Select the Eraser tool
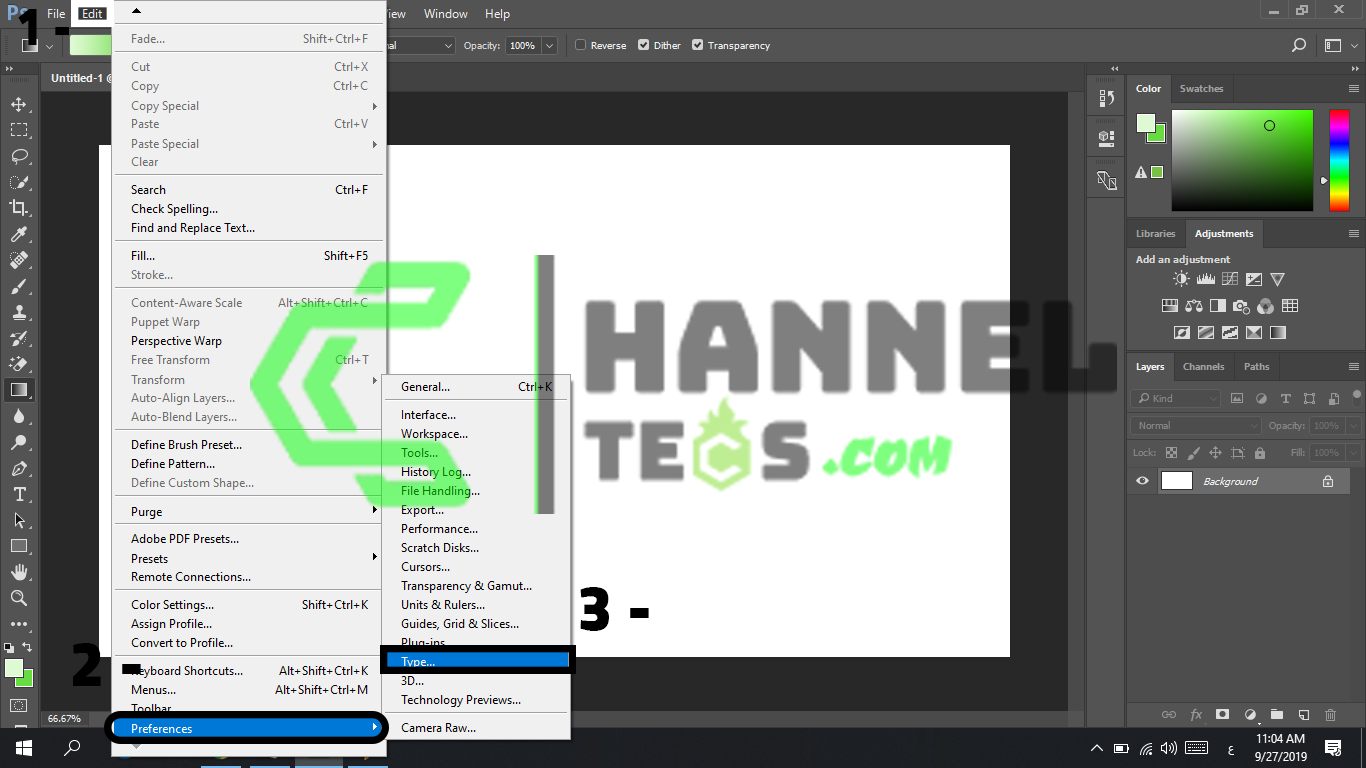 tap(19, 364)
